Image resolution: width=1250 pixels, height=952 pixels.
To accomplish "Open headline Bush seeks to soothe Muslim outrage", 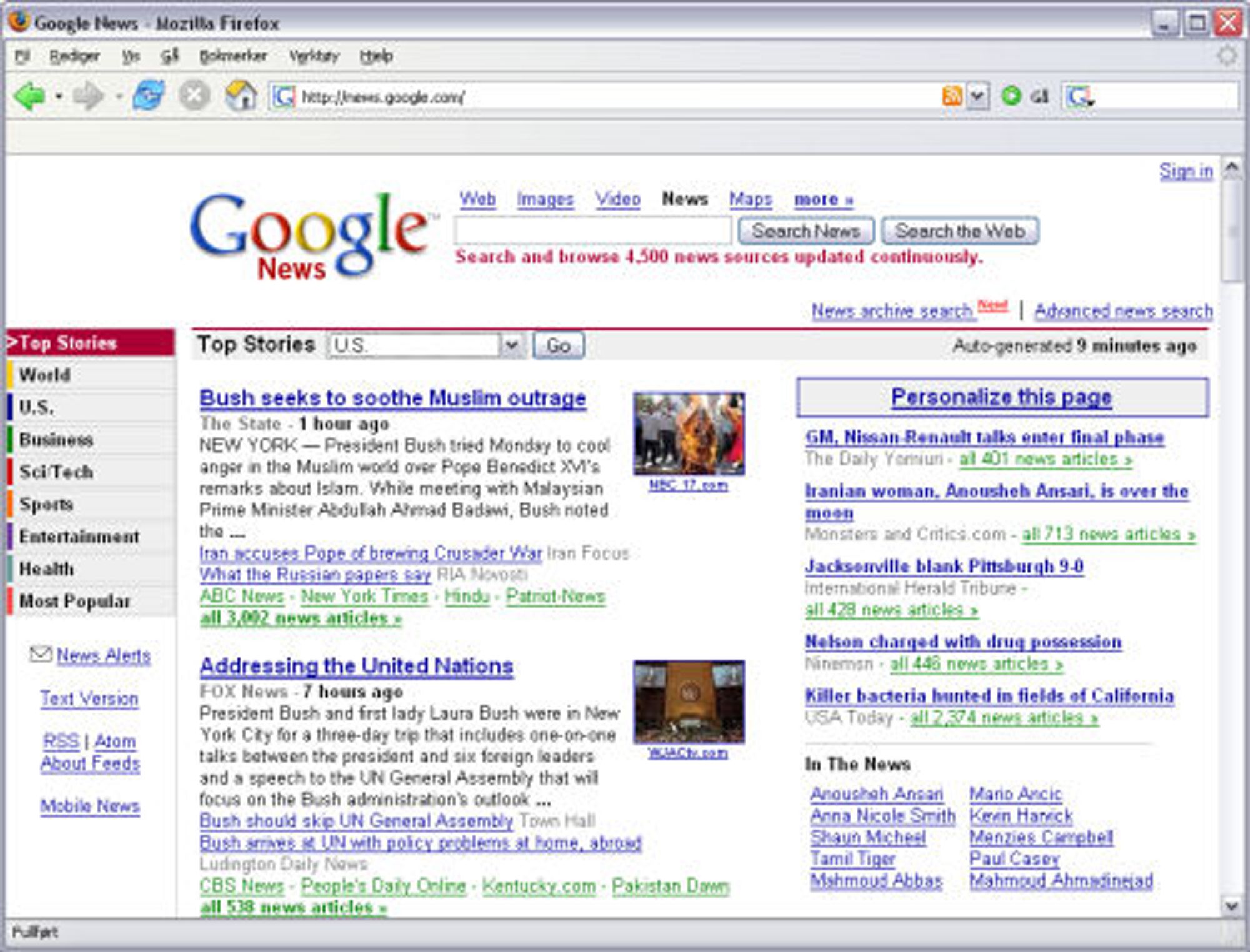I will (392, 398).
